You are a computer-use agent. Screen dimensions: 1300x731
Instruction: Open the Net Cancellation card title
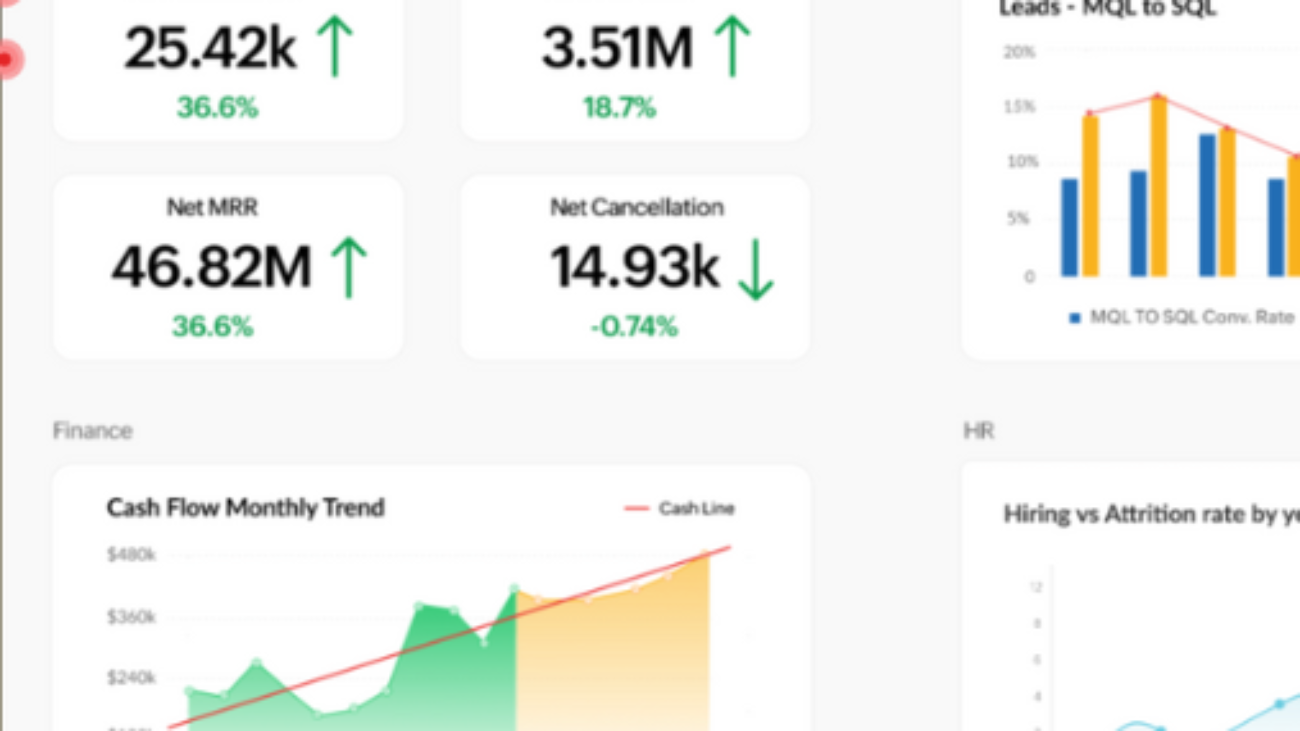point(636,207)
